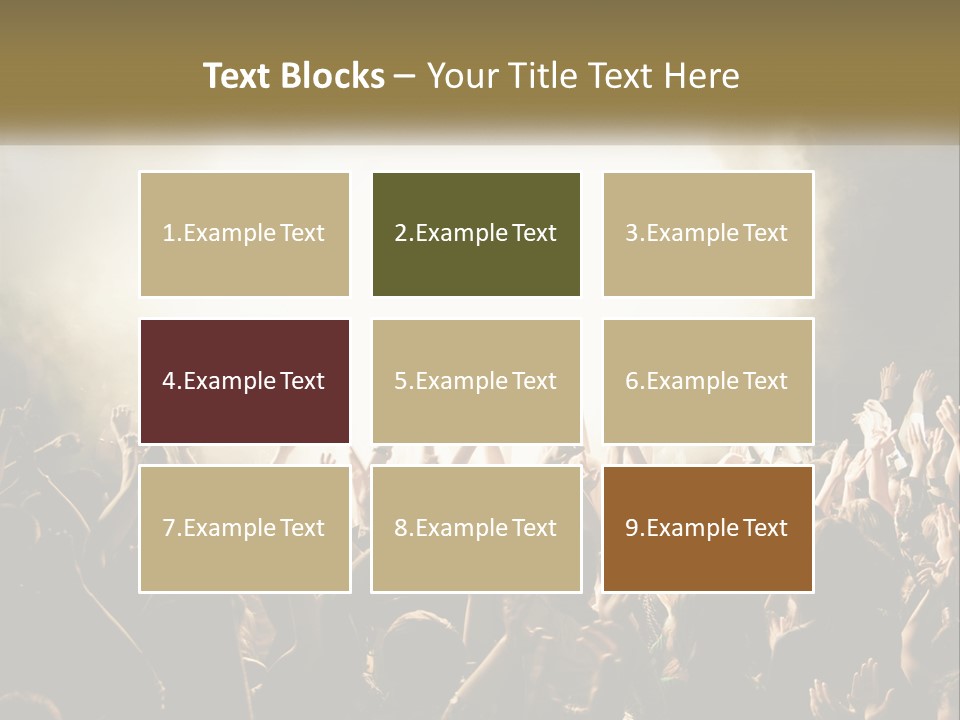
Task: Click the '7.Example Text' block
Action: (244, 528)
